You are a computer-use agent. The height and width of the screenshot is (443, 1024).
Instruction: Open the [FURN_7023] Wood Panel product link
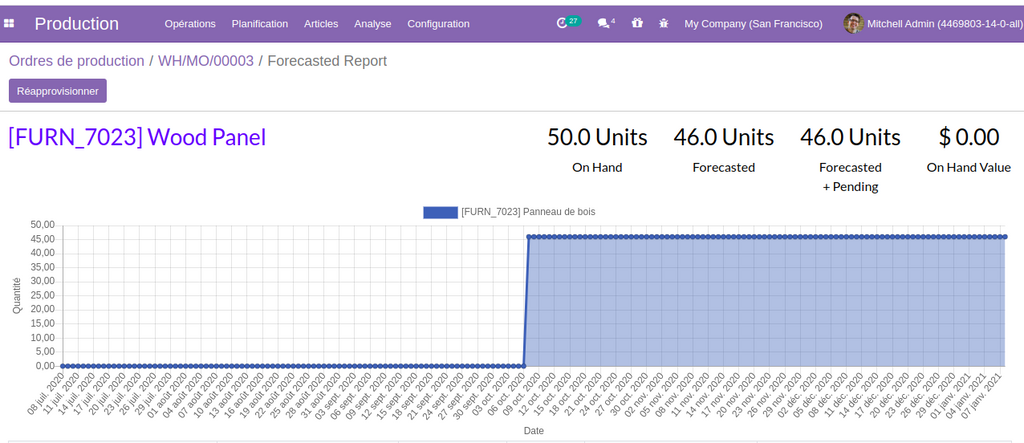tap(137, 137)
